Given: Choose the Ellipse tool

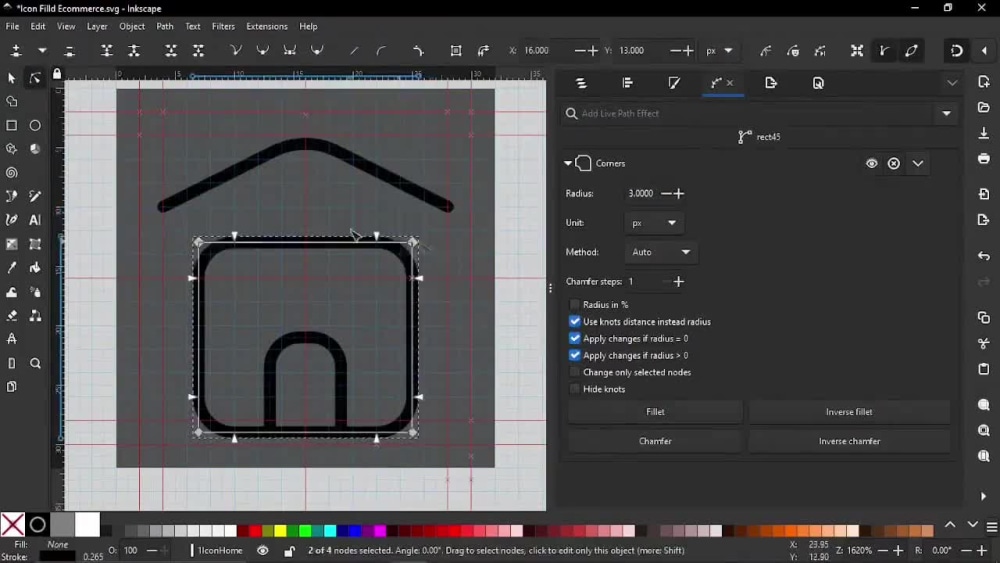Looking at the screenshot, I should point(35,126).
